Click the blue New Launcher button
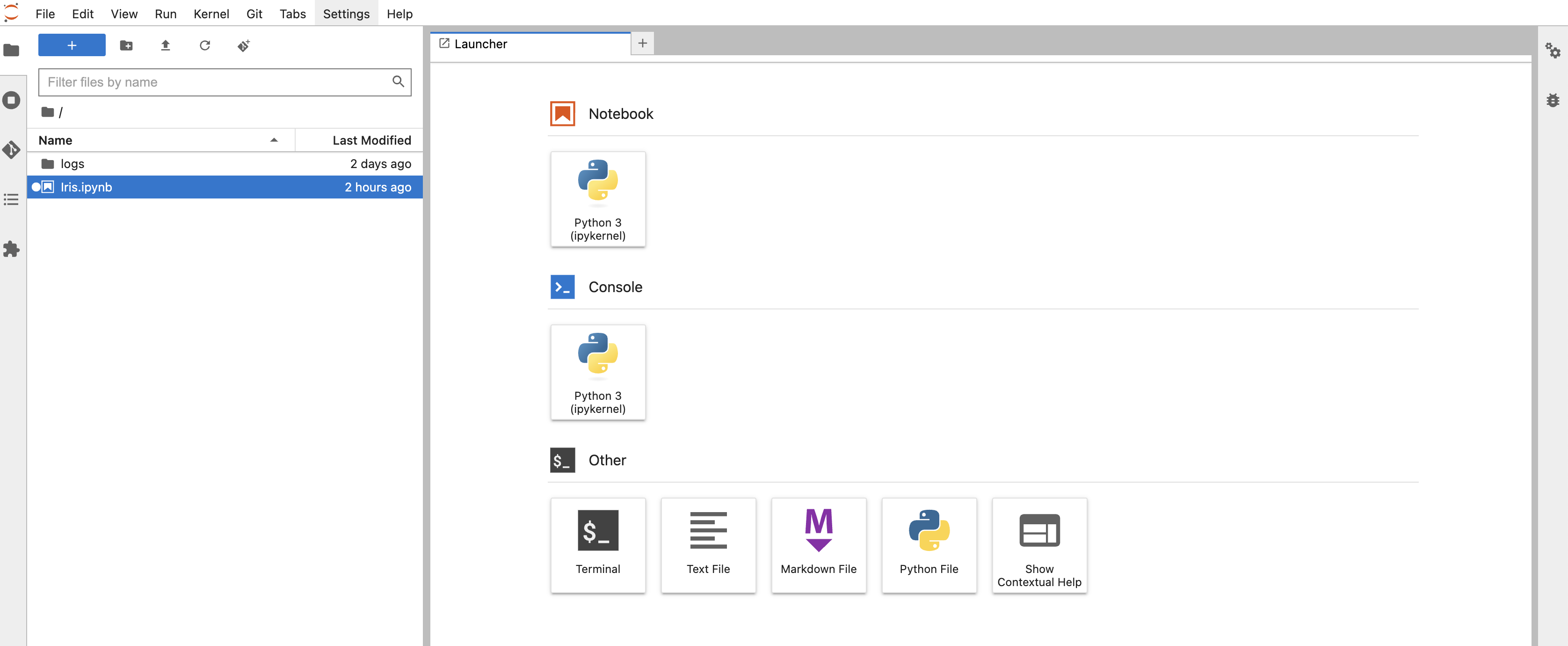Screen dimensions: 1568x646 coord(72,46)
